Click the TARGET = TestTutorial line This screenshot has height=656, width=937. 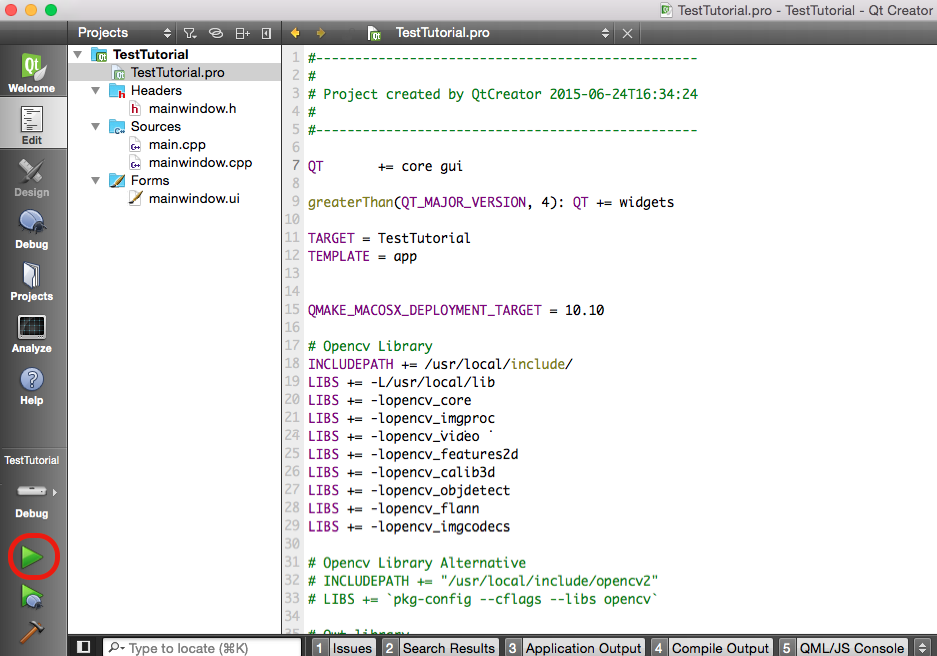(389, 238)
